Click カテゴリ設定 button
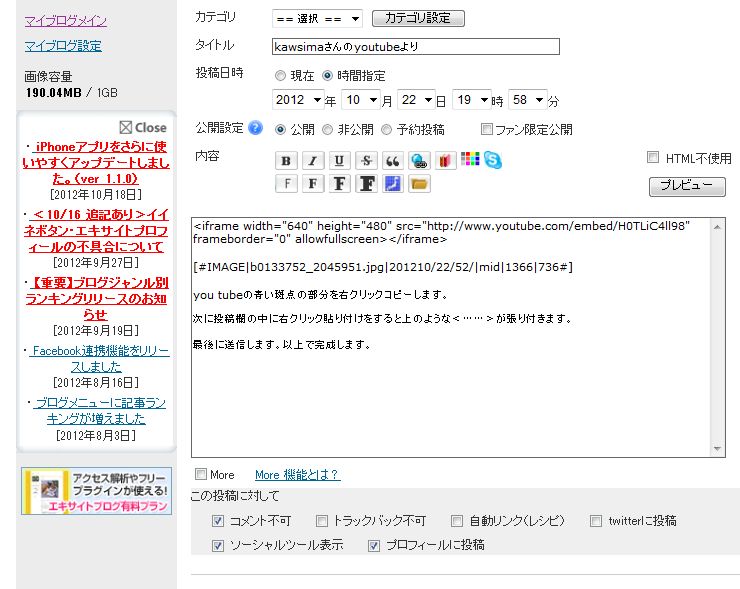This screenshot has height=589, width=740. (x=418, y=18)
